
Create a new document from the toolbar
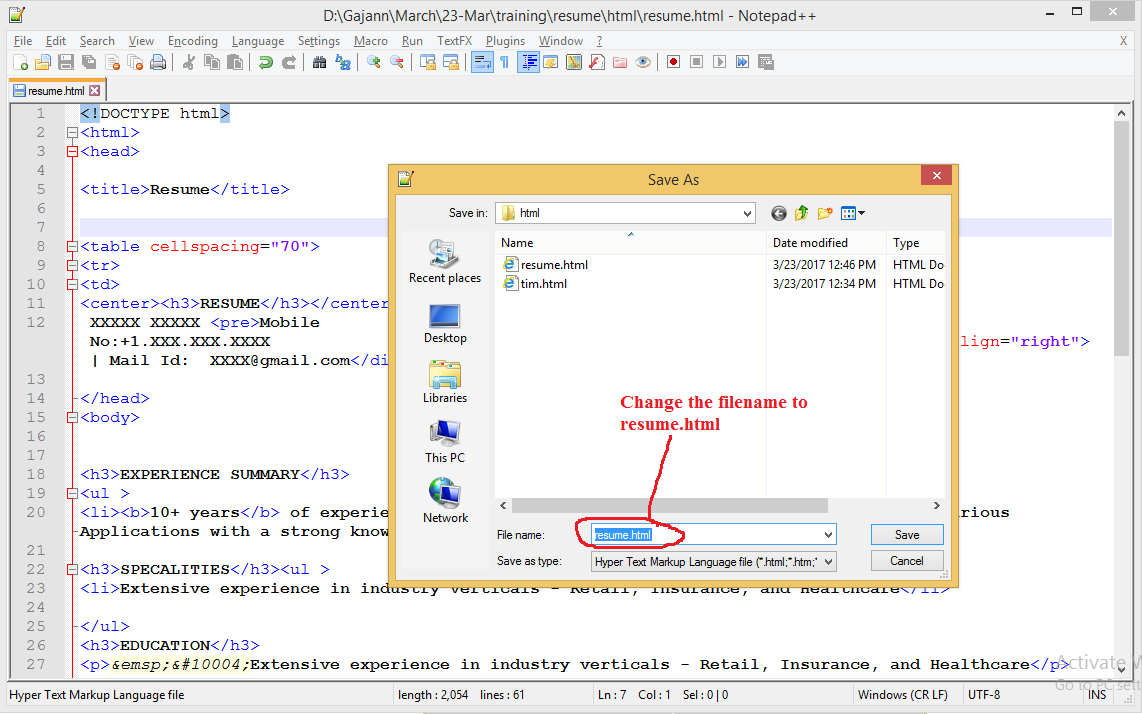click(x=20, y=63)
